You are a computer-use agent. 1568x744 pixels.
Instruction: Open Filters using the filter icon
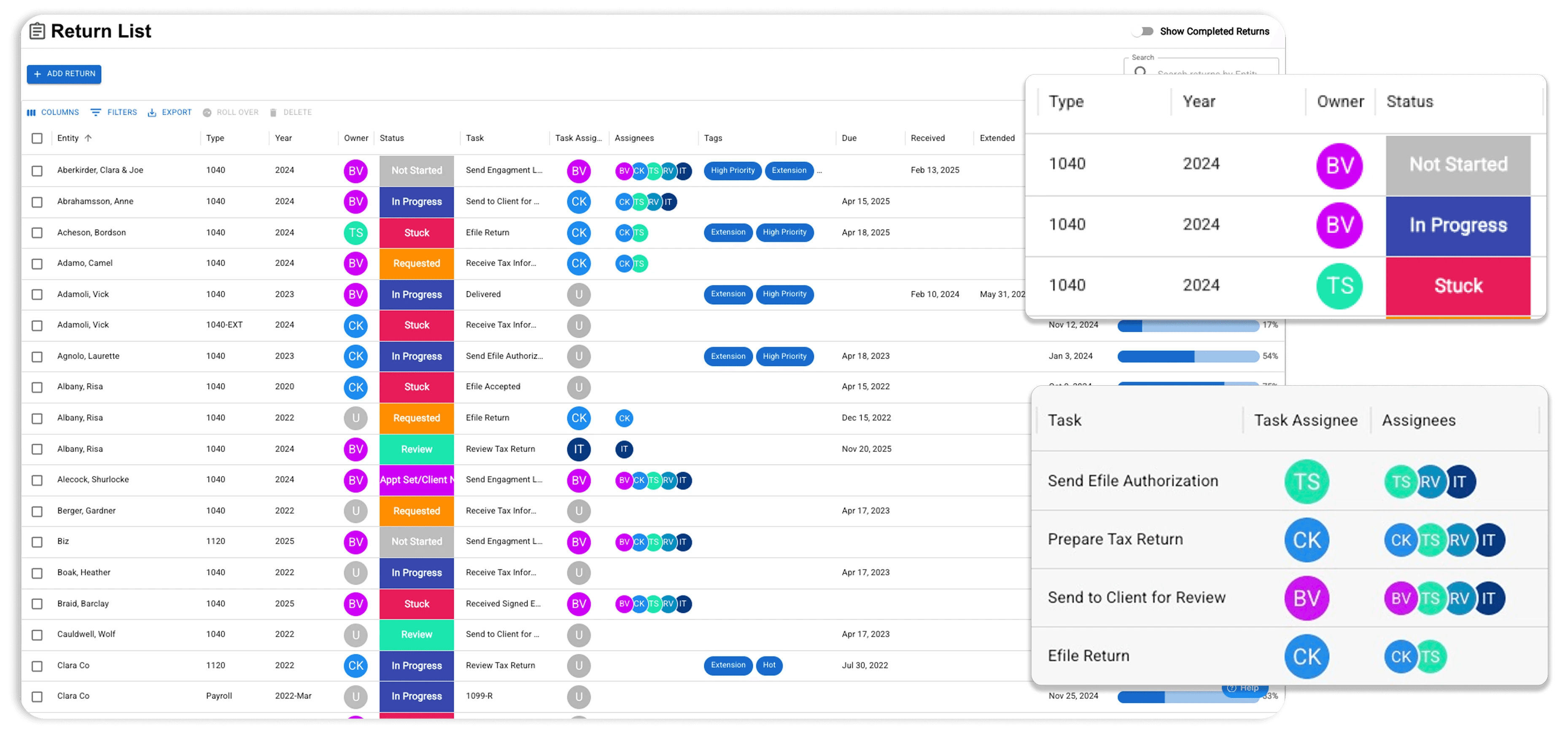click(x=96, y=112)
